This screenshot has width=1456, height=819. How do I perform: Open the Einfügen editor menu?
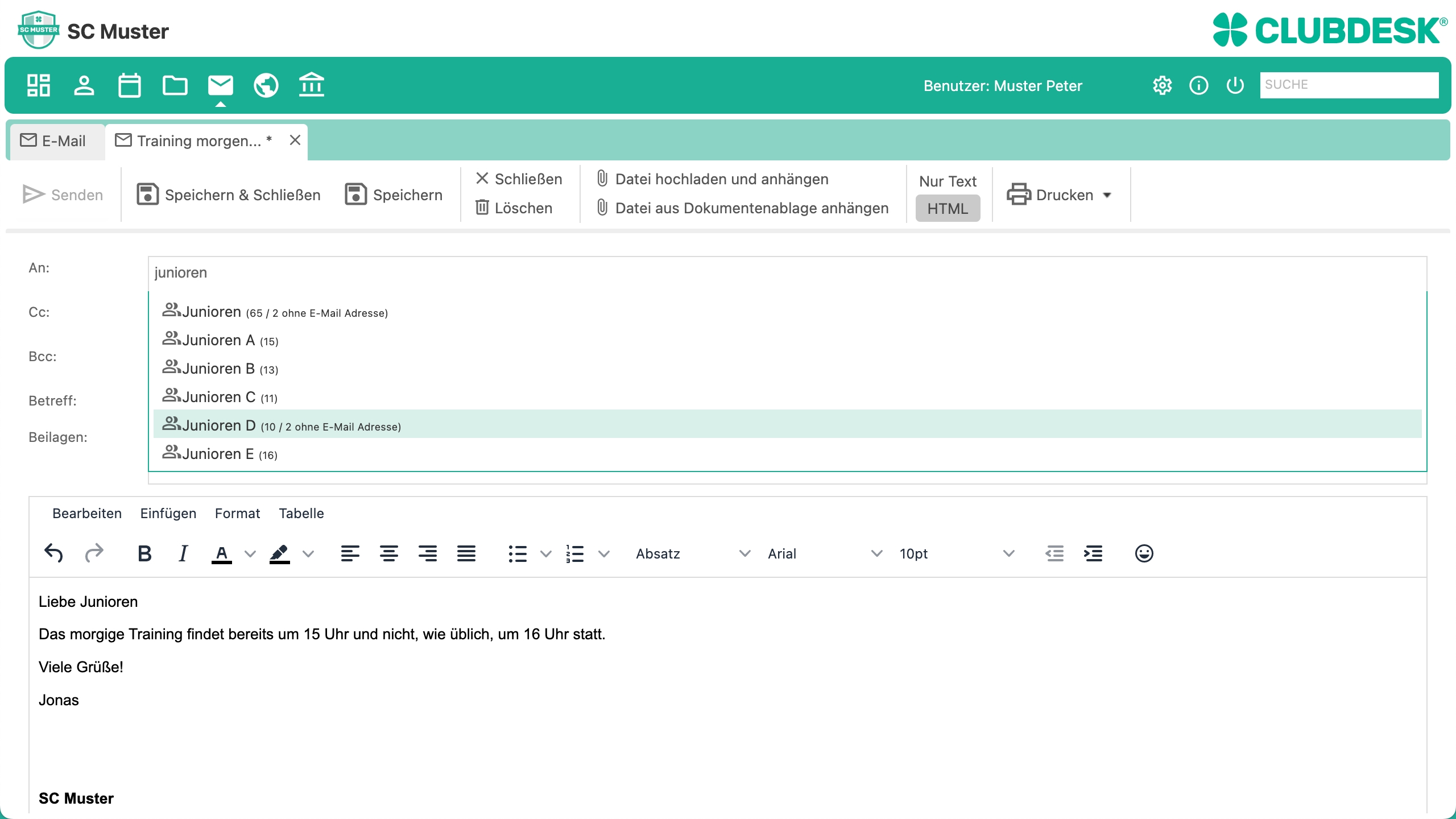(x=168, y=514)
